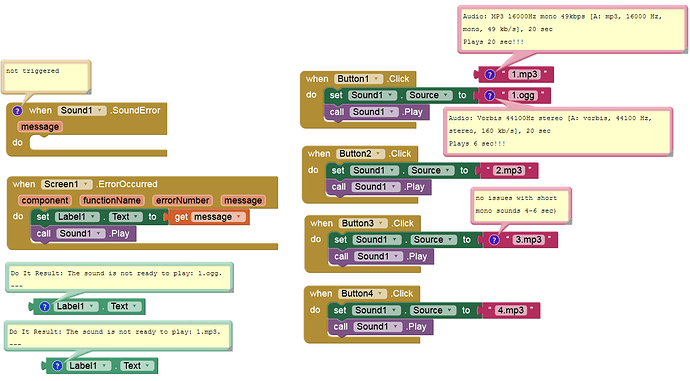
Task: Select the 2.mp3 text field
Action: pyautogui.click(x=509, y=170)
